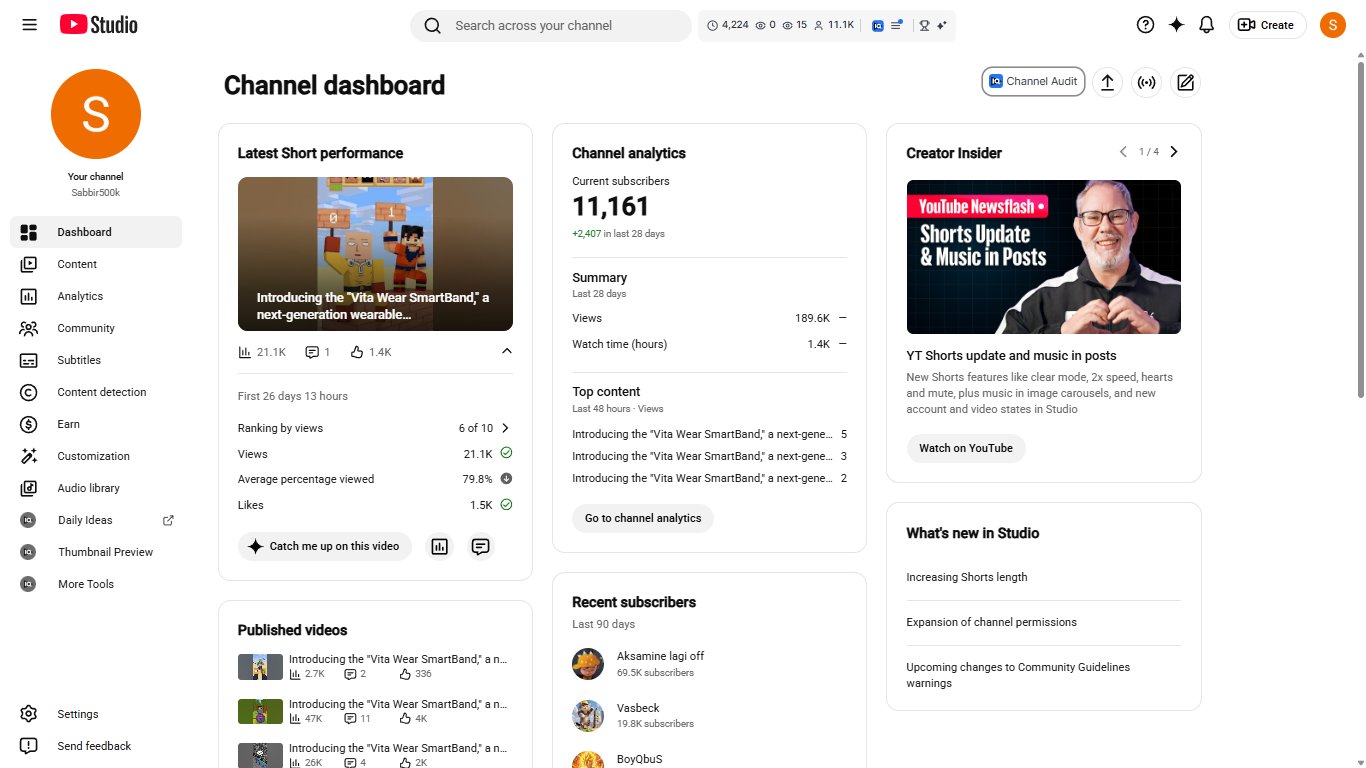Click the Views 189.6K summary row

click(x=709, y=318)
